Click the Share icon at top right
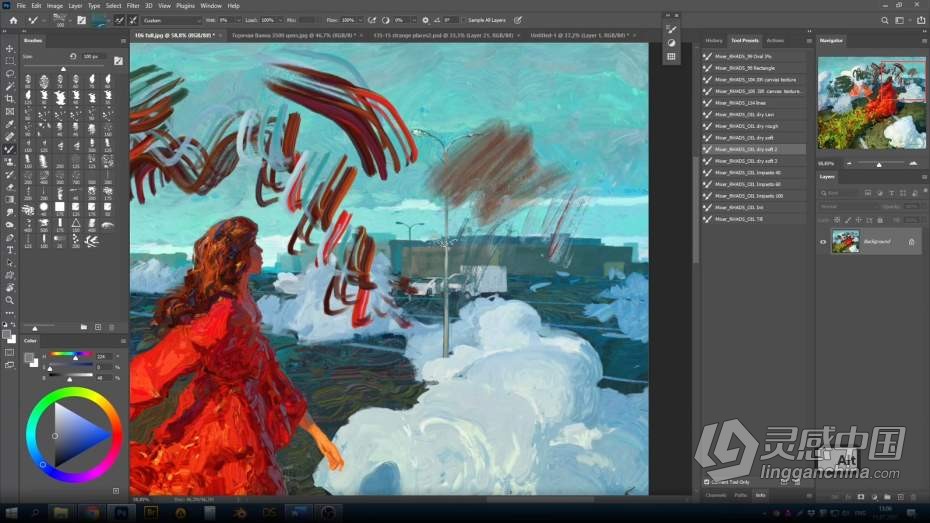 921,20
